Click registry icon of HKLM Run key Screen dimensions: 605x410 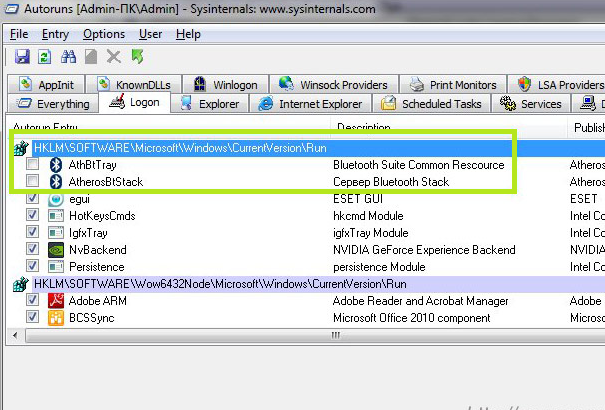21,148
